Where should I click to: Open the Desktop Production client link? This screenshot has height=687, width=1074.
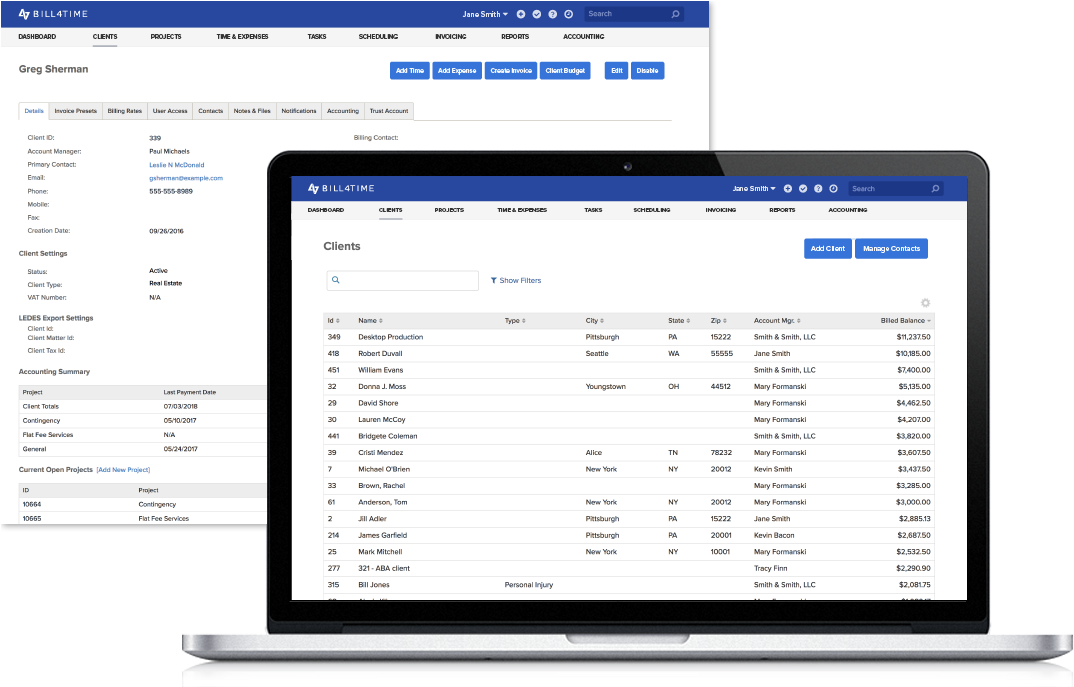coord(393,337)
